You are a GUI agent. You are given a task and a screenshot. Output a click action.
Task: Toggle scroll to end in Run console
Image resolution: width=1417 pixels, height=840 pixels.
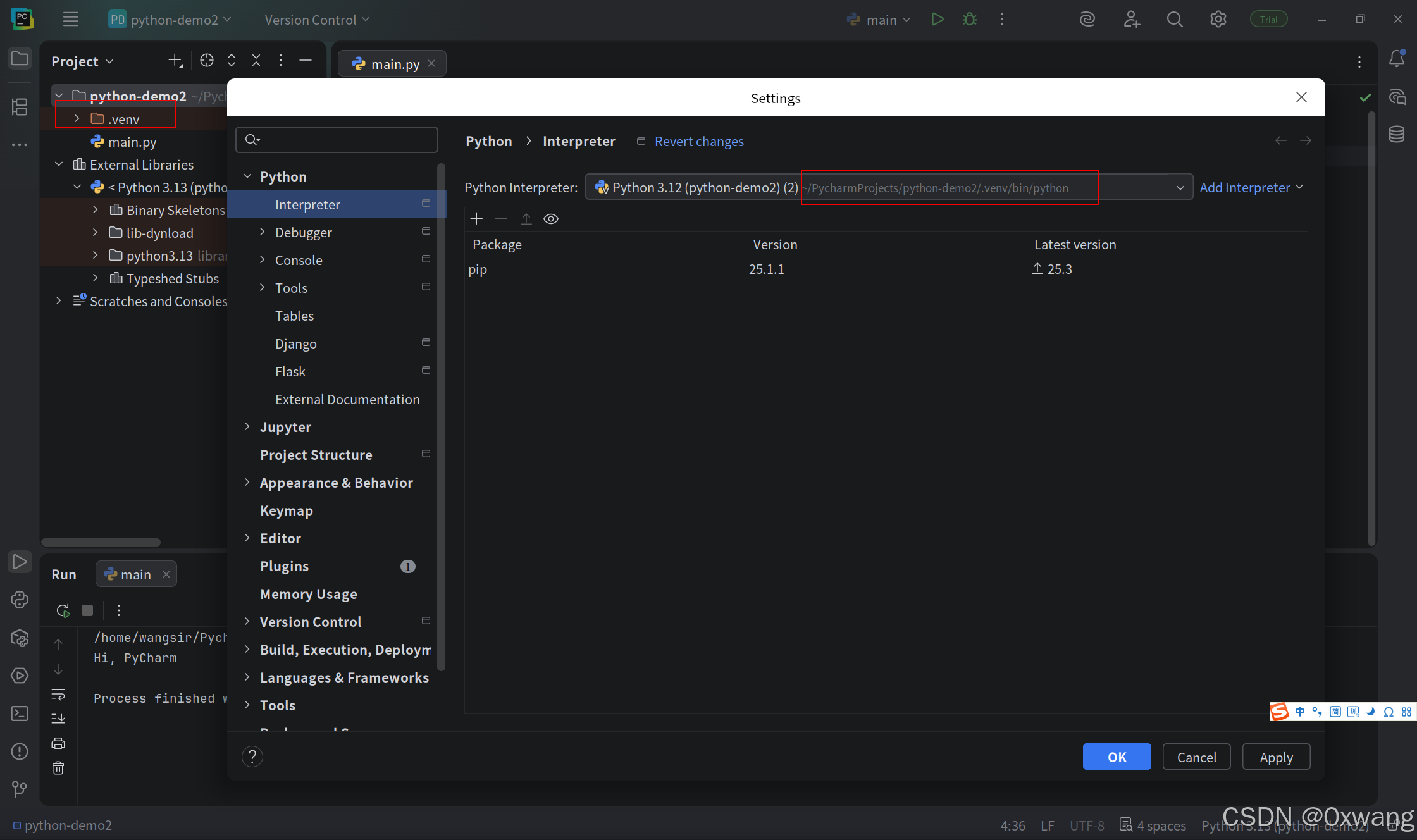click(58, 719)
